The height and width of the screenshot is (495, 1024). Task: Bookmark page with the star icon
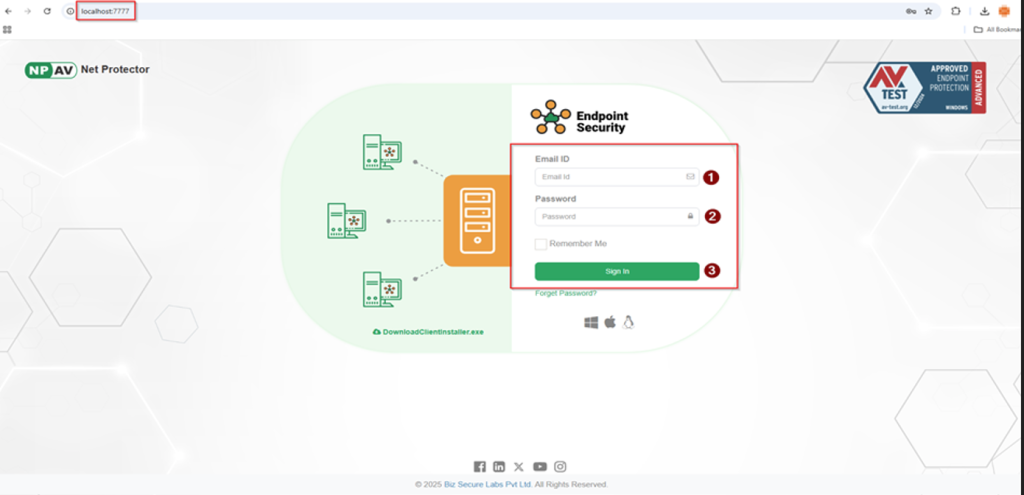point(928,11)
